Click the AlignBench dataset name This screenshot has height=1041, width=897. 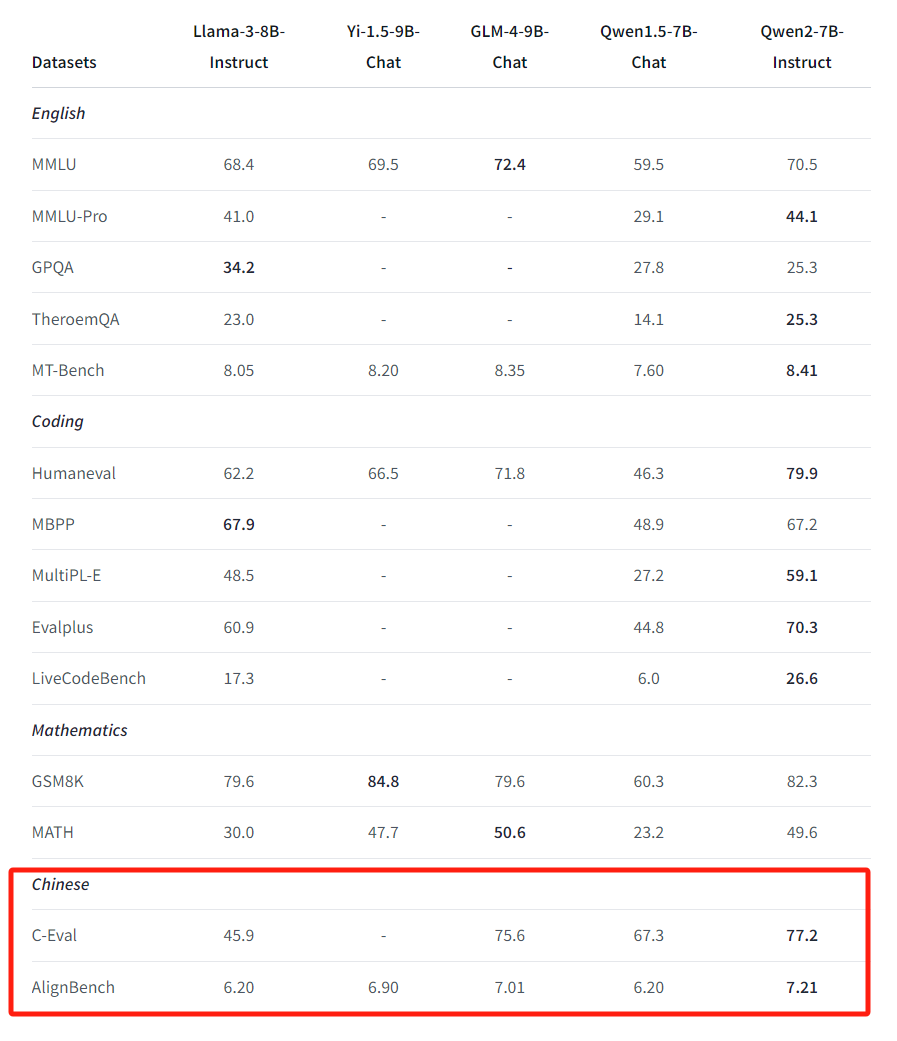(x=73, y=987)
